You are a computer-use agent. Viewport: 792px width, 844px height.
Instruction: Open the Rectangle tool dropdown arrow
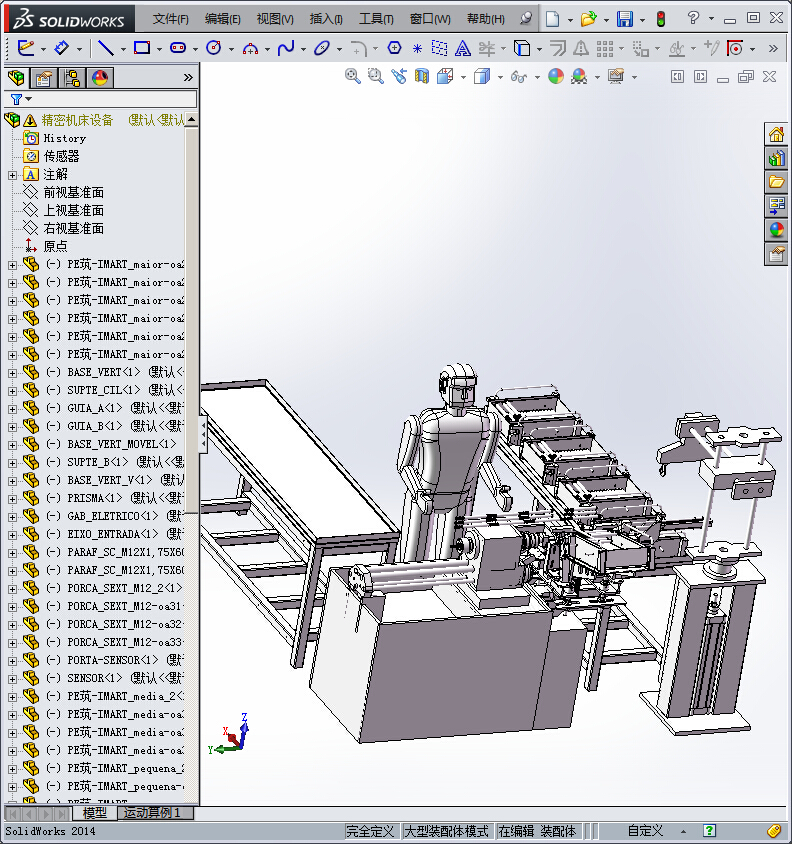click(159, 48)
